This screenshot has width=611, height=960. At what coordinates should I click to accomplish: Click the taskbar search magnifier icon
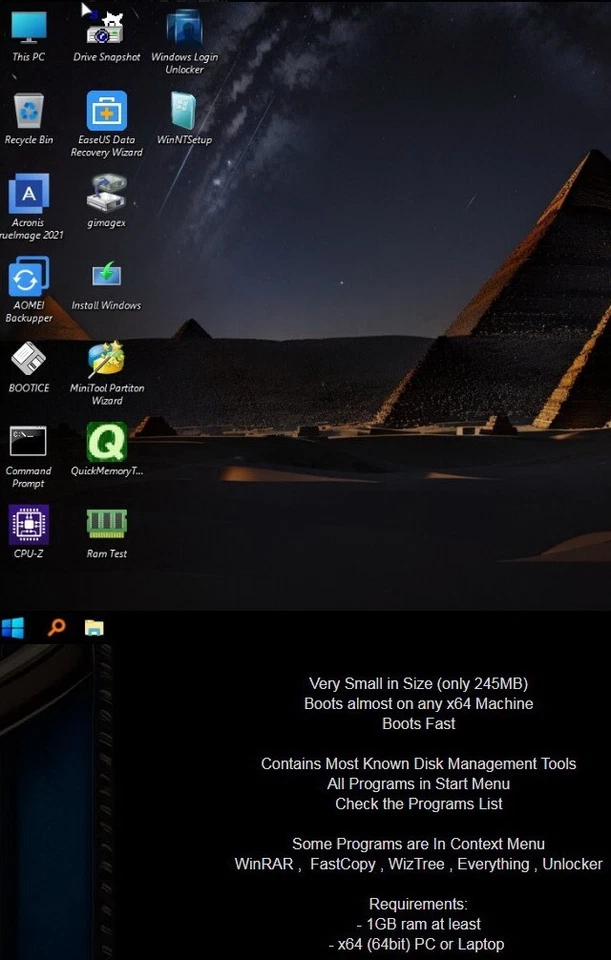(x=56, y=628)
